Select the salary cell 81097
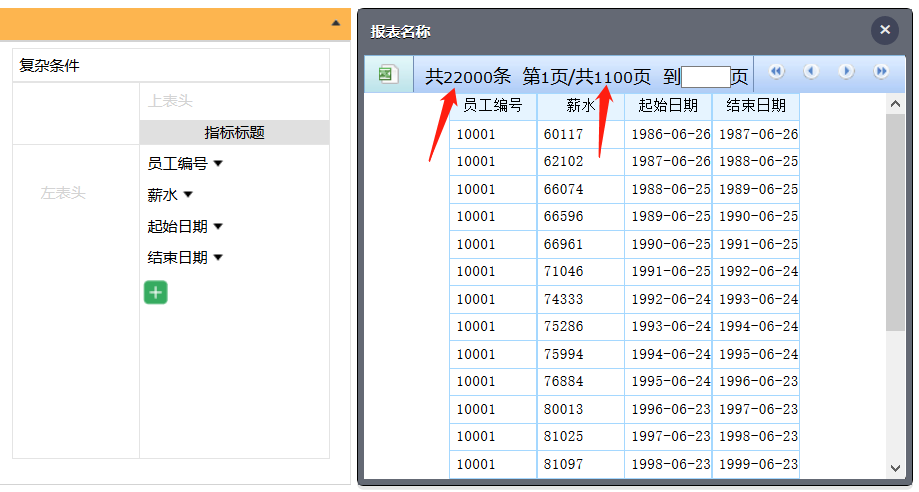Screen dimensions: 919x492 tap(581, 464)
